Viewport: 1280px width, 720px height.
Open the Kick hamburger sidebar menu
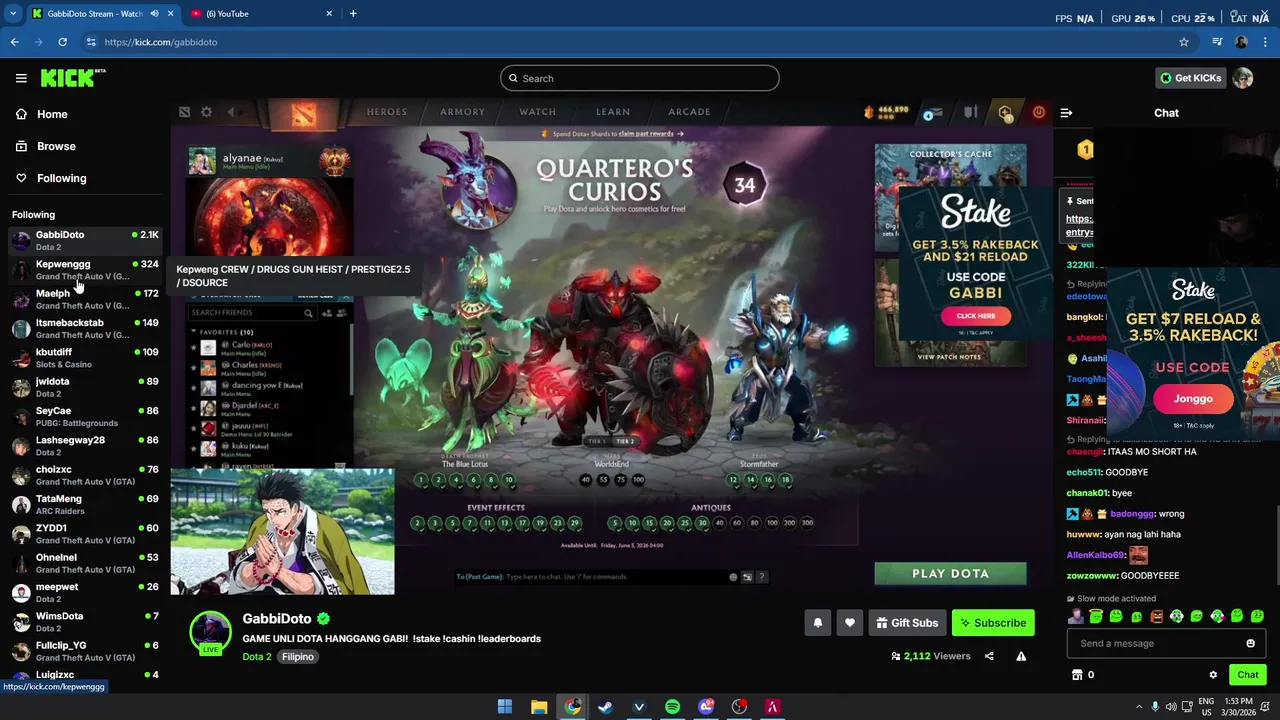pyautogui.click(x=21, y=78)
